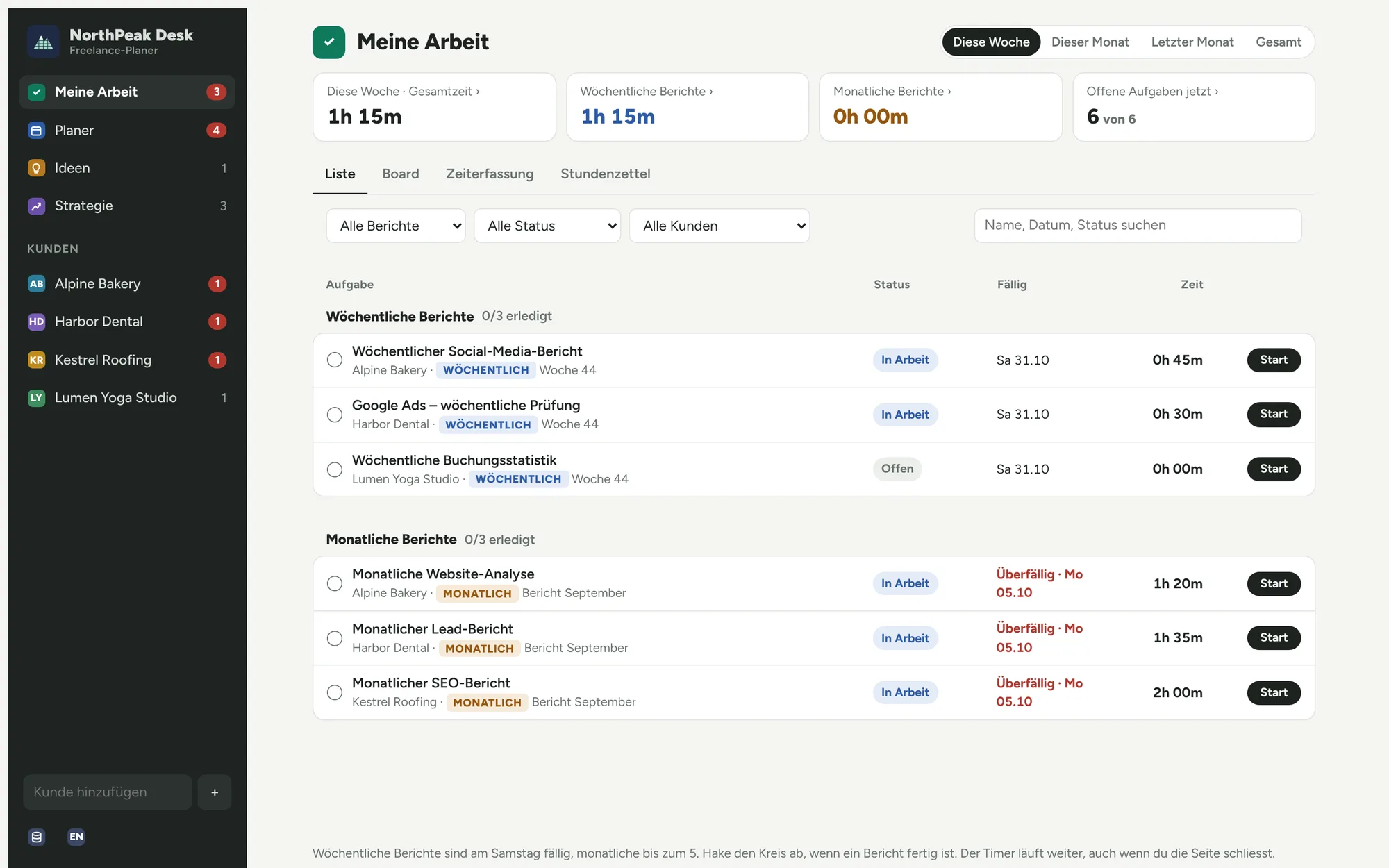The height and width of the screenshot is (868, 1389).
Task: Mark Wöchentlicher Social-Media-Bericht as done
Action: point(335,360)
